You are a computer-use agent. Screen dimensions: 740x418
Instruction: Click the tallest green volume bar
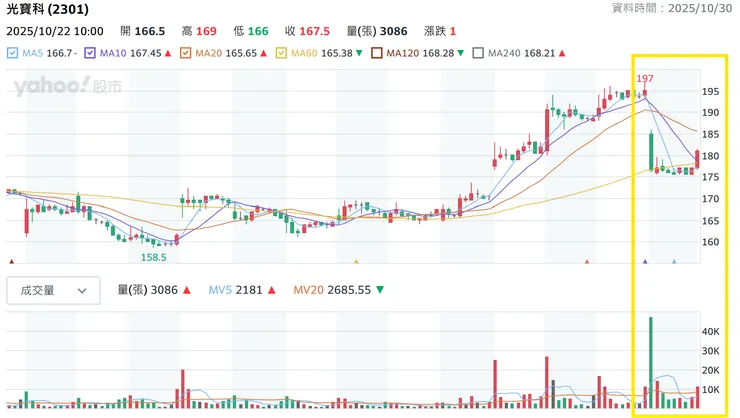click(x=651, y=362)
